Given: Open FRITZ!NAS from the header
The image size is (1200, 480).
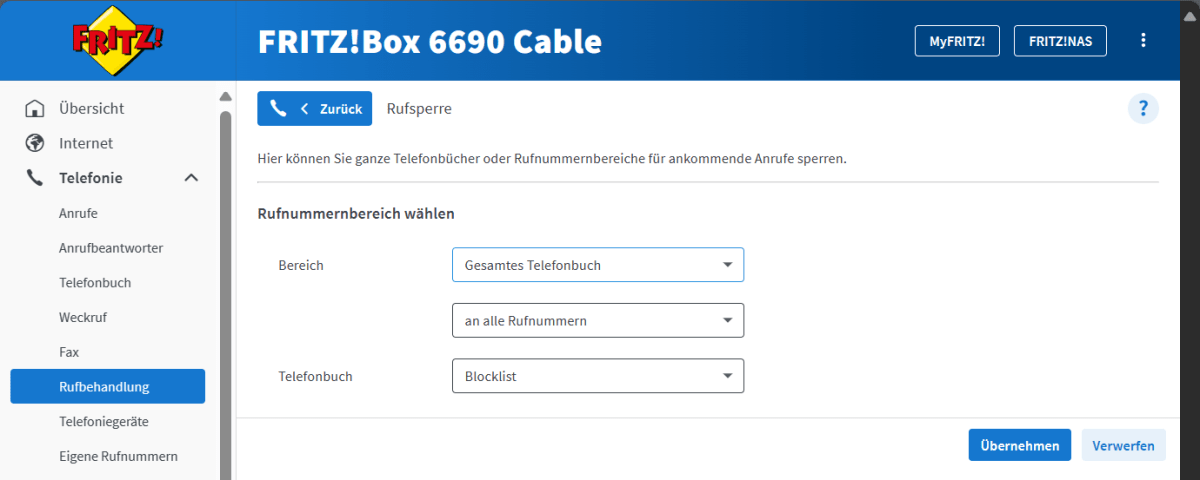Looking at the screenshot, I should point(1060,41).
